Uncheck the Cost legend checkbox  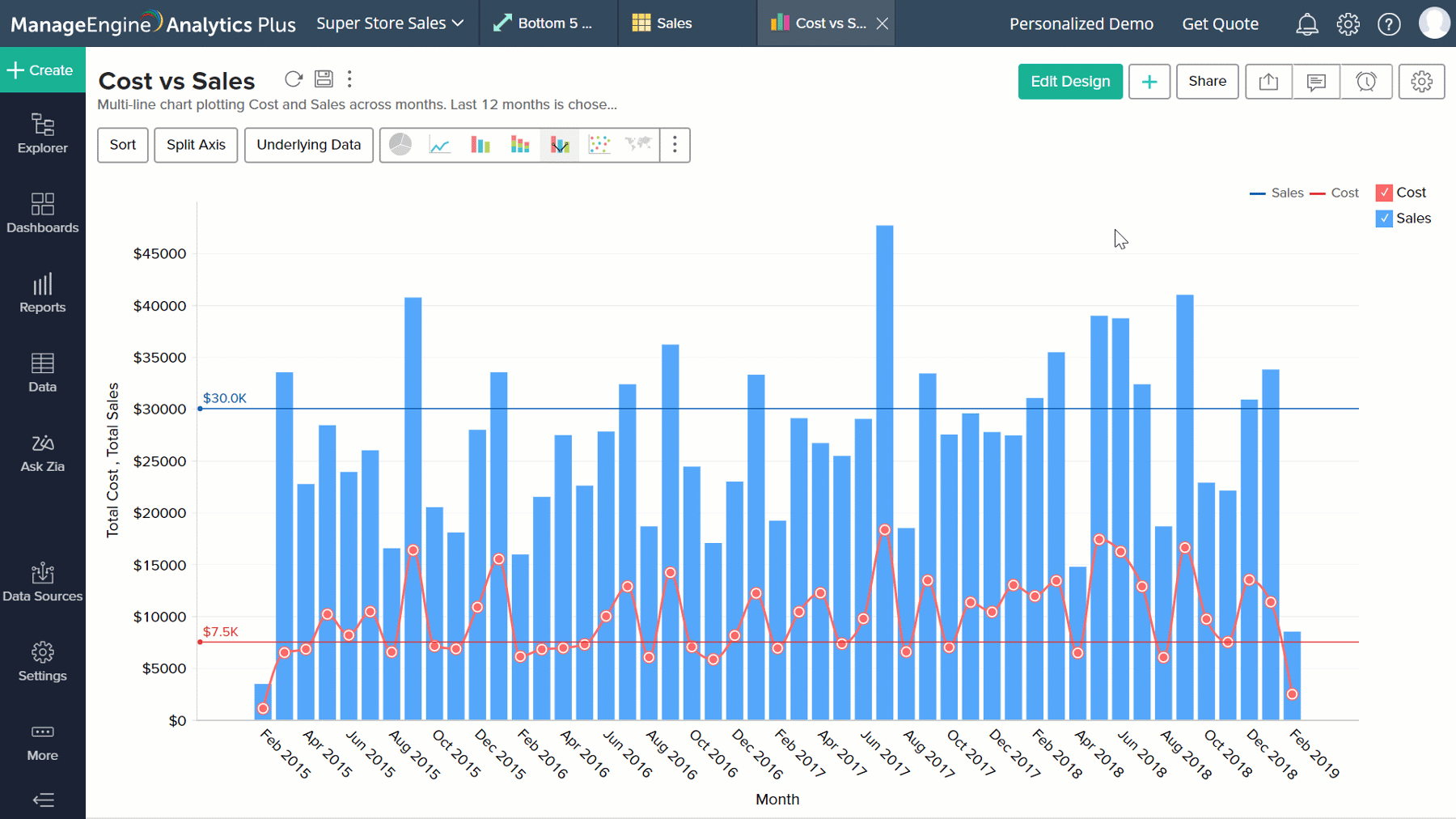1384,193
